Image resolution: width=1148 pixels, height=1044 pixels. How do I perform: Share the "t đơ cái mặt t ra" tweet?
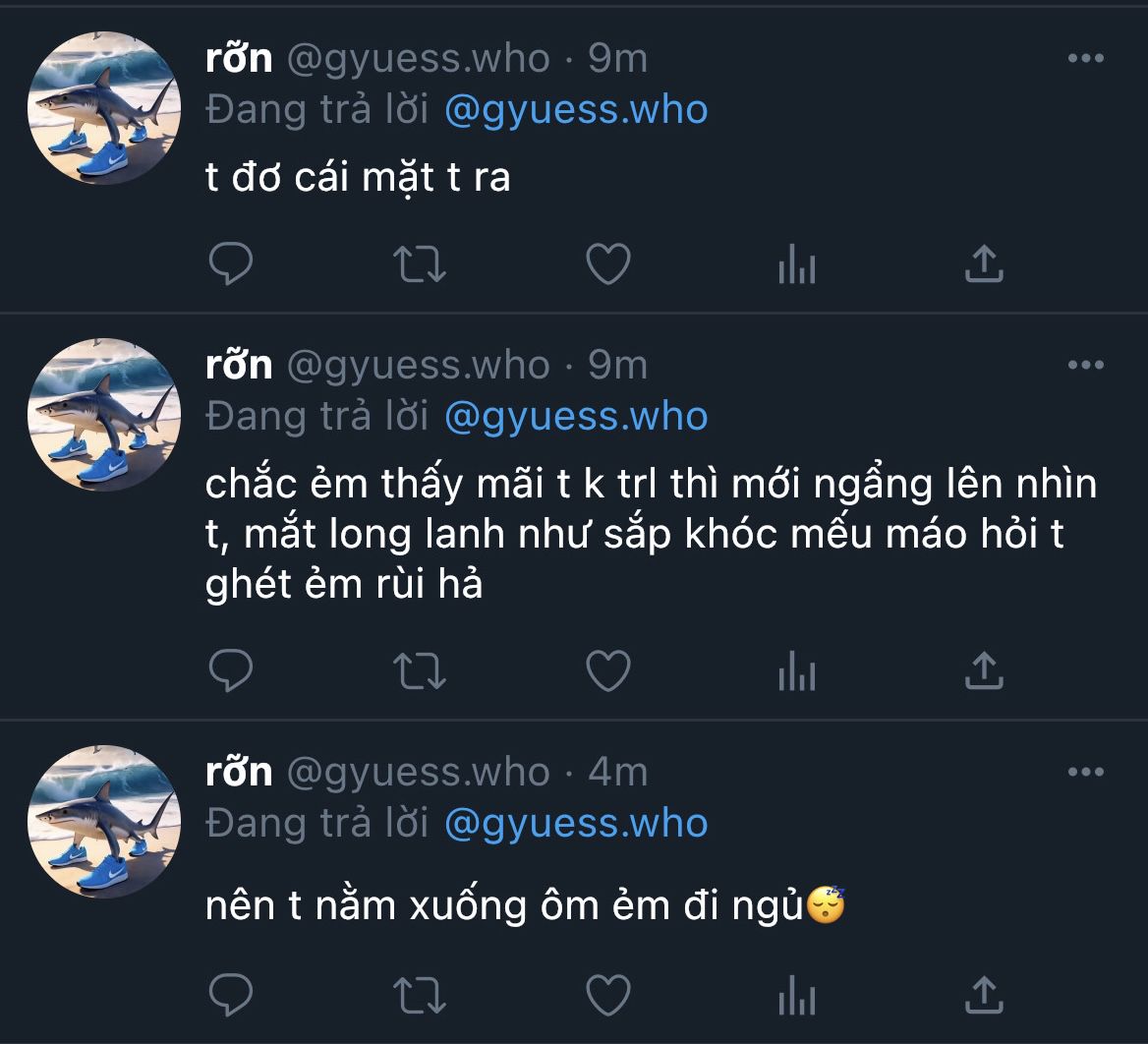[x=984, y=263]
